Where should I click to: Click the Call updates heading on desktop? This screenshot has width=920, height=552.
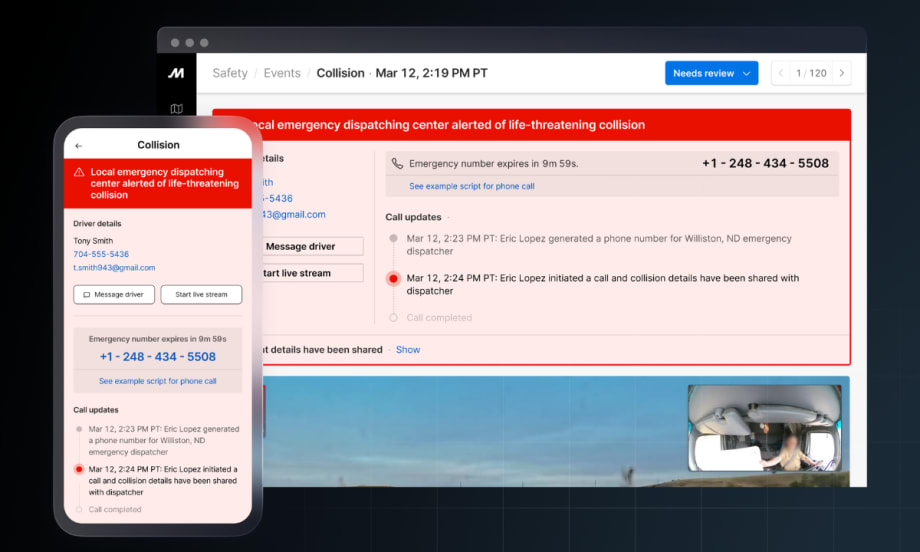pos(413,217)
